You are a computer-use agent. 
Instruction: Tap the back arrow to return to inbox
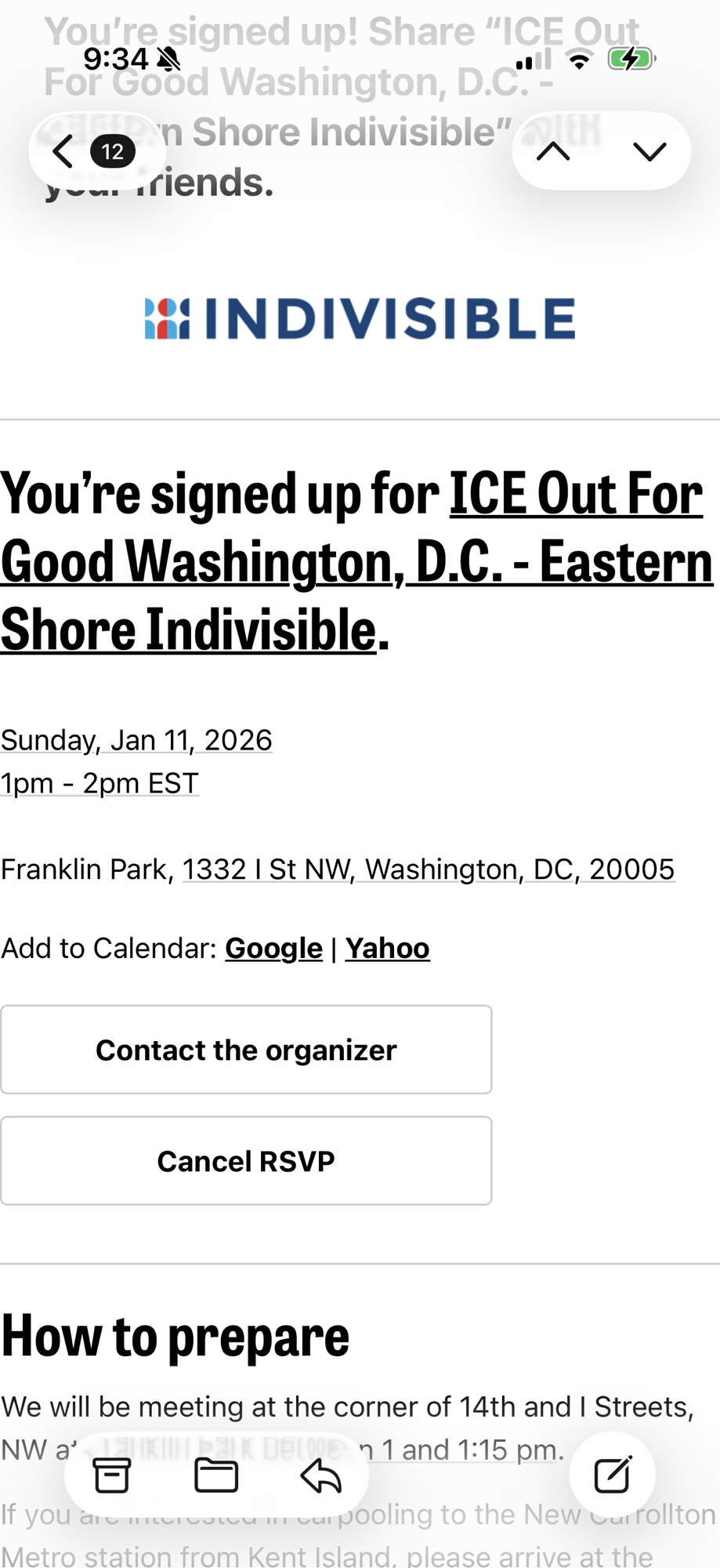64,151
